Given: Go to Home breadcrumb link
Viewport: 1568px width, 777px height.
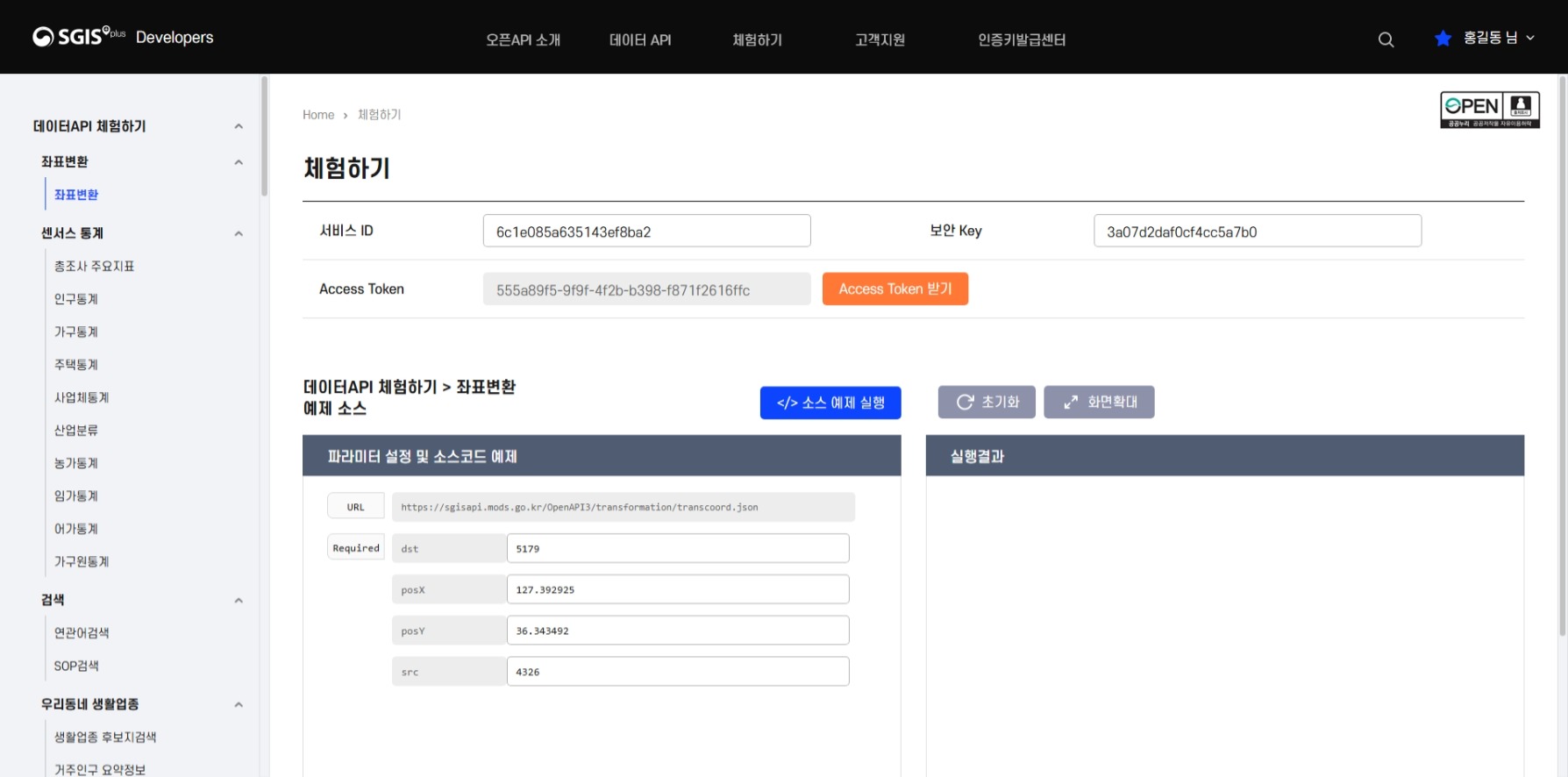Looking at the screenshot, I should [x=318, y=115].
